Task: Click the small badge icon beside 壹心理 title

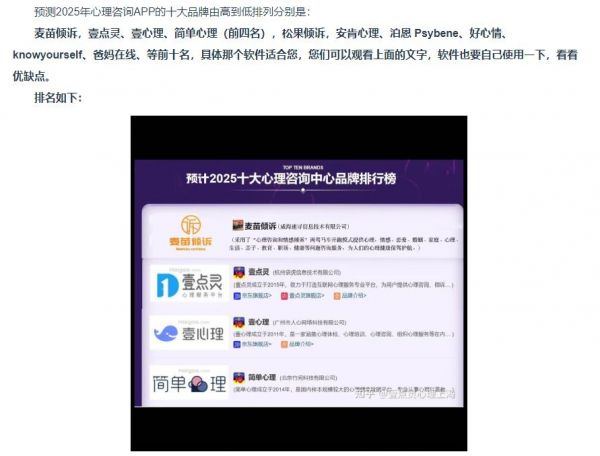Action: 239,323
